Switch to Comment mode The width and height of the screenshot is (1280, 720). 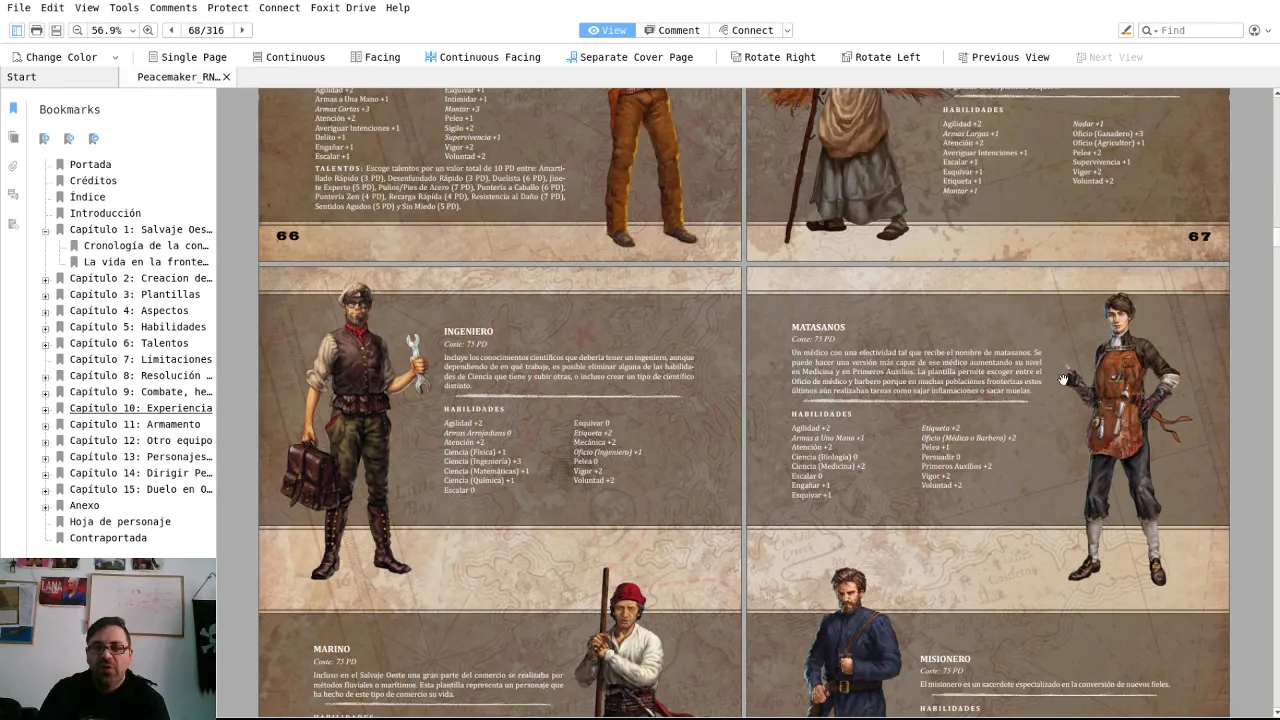point(672,30)
